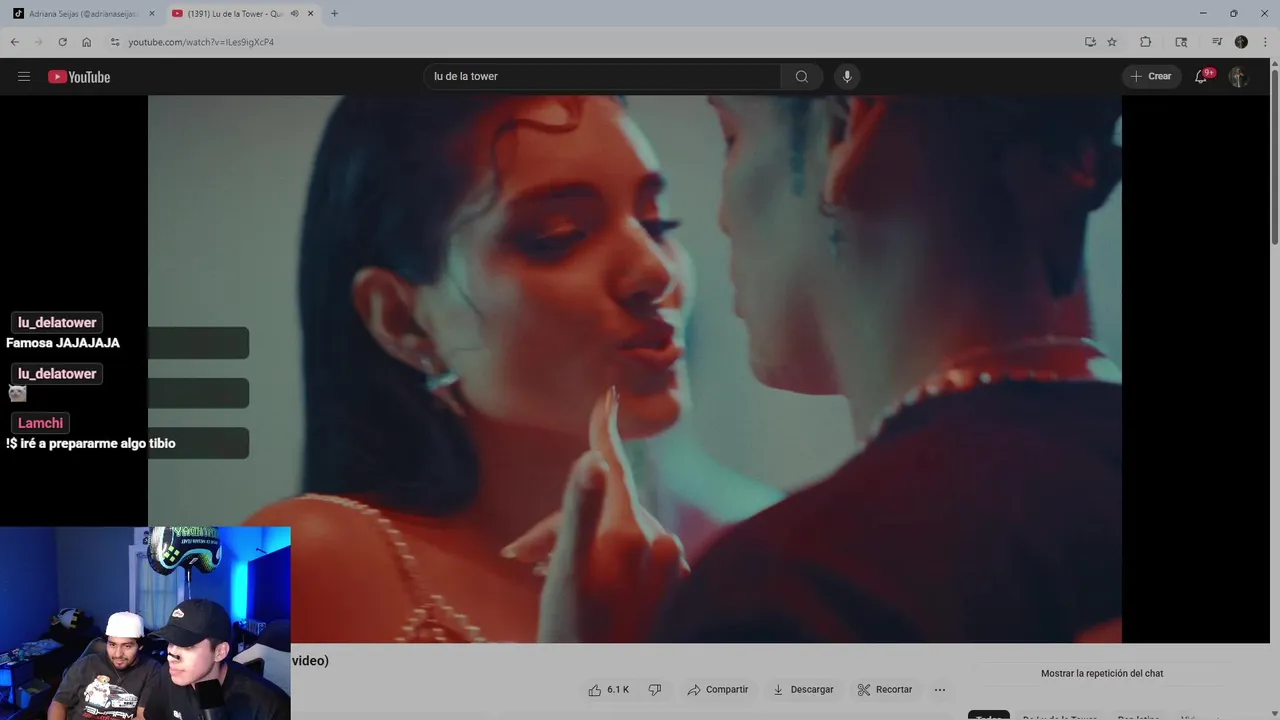Screen dimensions: 1280x720
Task: View site information icon in address bar
Action: [x=115, y=42]
